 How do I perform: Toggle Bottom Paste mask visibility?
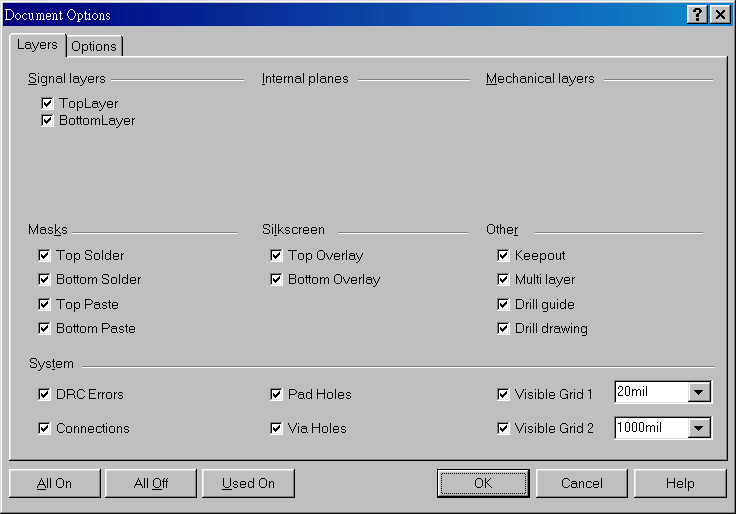tap(44, 328)
